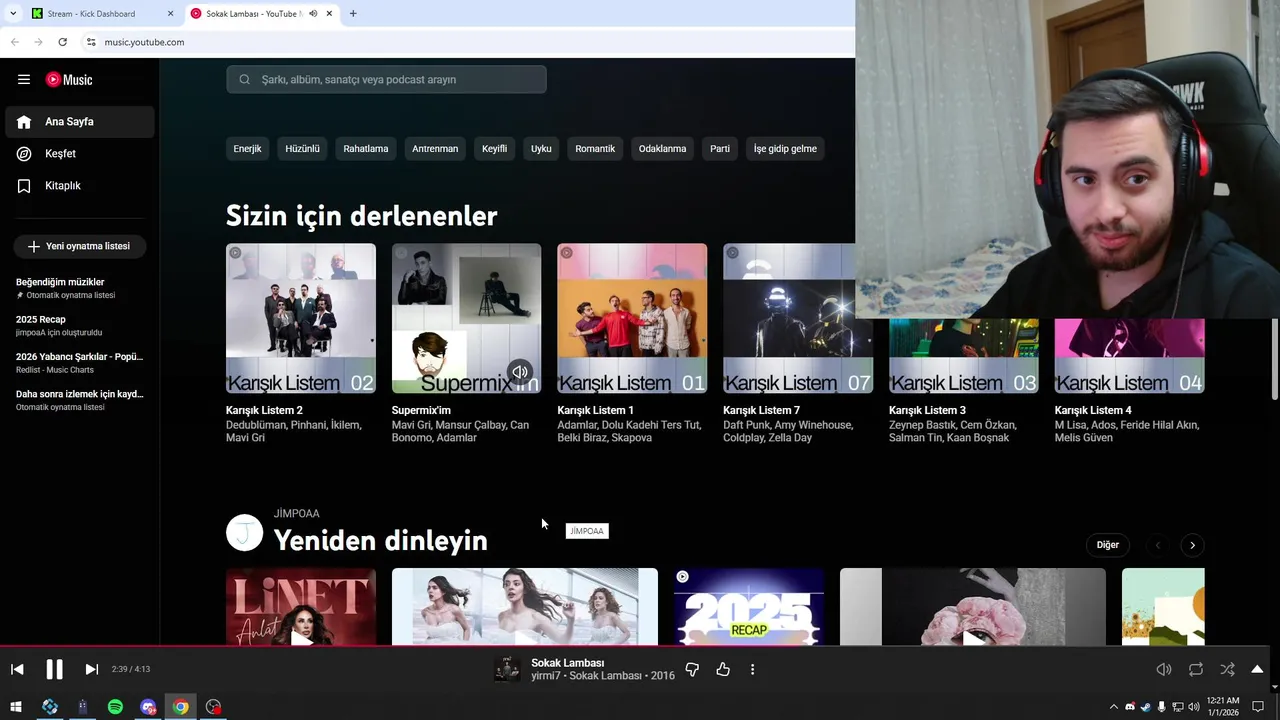Select the Rahatlama mood chip
The height and width of the screenshot is (720, 1280).
click(x=365, y=149)
